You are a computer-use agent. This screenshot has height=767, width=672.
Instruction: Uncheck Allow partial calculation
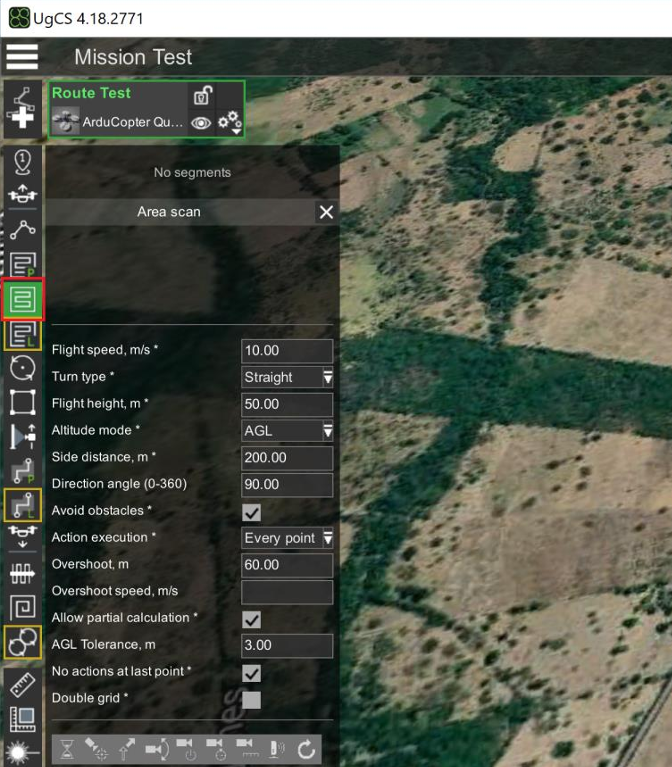(x=251, y=619)
